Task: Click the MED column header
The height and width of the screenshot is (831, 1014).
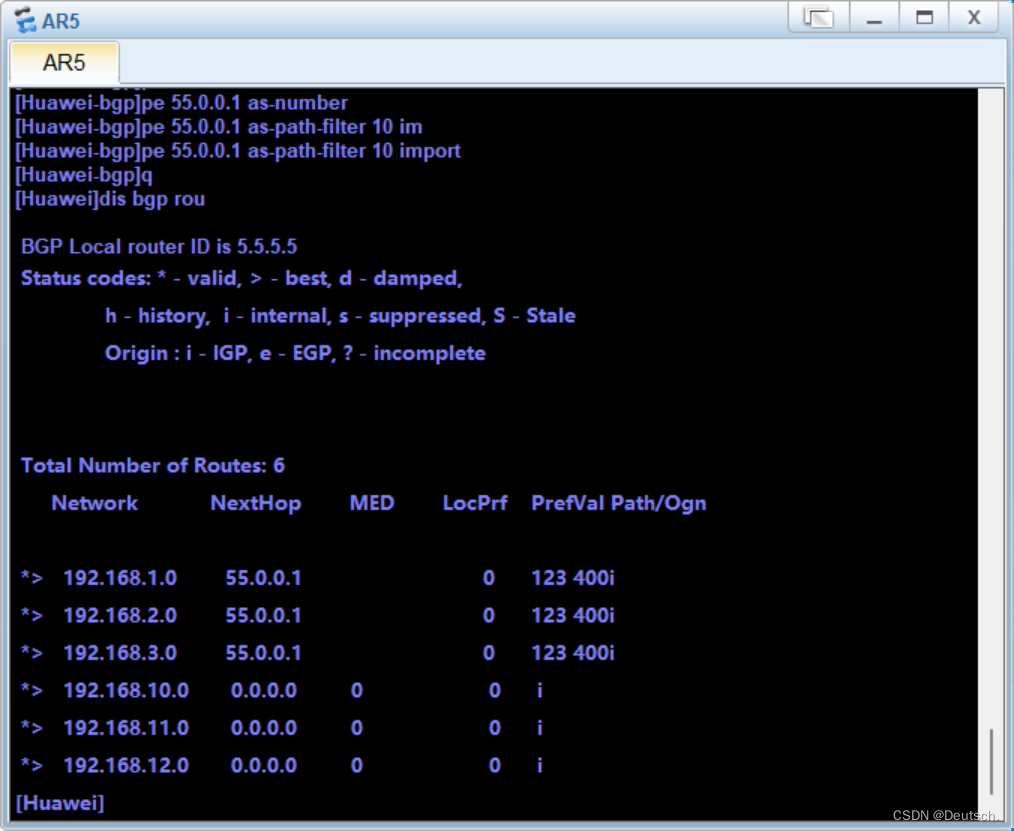Action: click(x=372, y=503)
